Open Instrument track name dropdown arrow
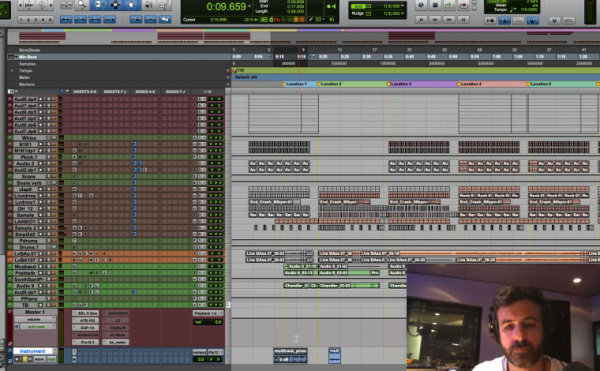Viewport: 600px width, 371px height. 55,351
